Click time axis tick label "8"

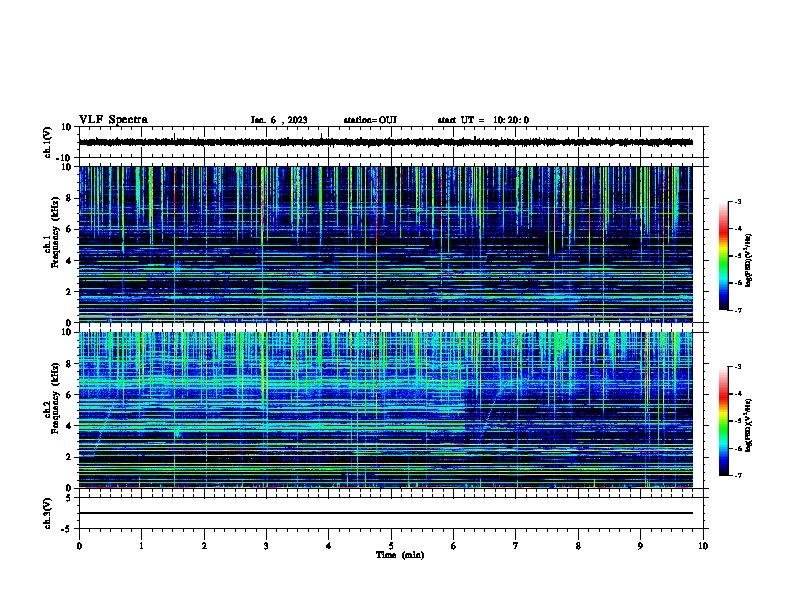click(x=578, y=546)
